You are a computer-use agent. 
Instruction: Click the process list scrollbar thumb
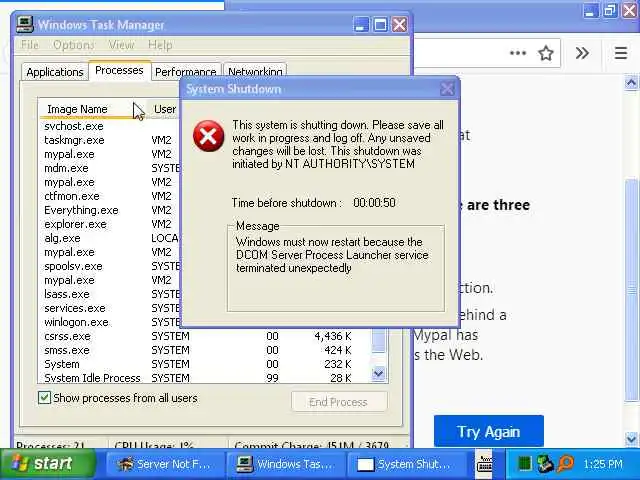[x=378, y=341]
